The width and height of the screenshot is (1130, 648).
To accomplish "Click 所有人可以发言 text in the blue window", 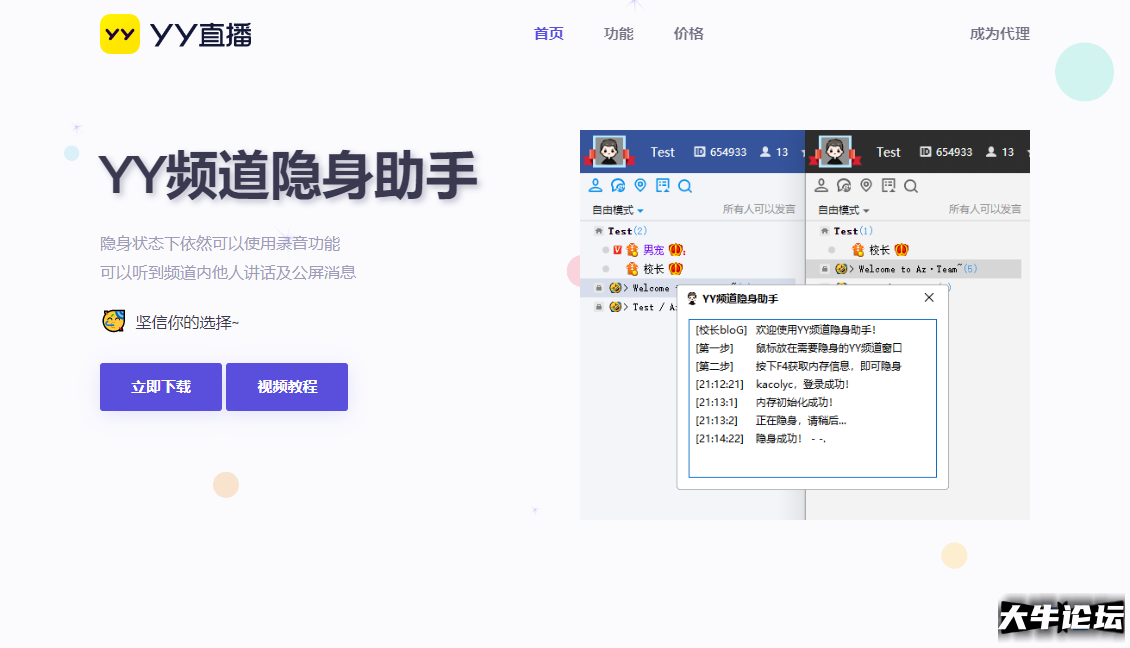I will (759, 209).
